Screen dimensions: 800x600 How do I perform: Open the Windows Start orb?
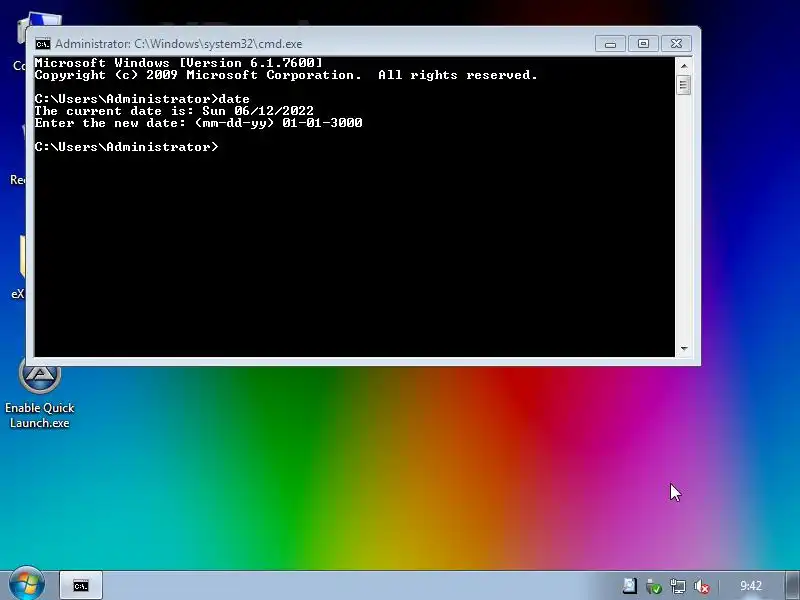[26, 584]
